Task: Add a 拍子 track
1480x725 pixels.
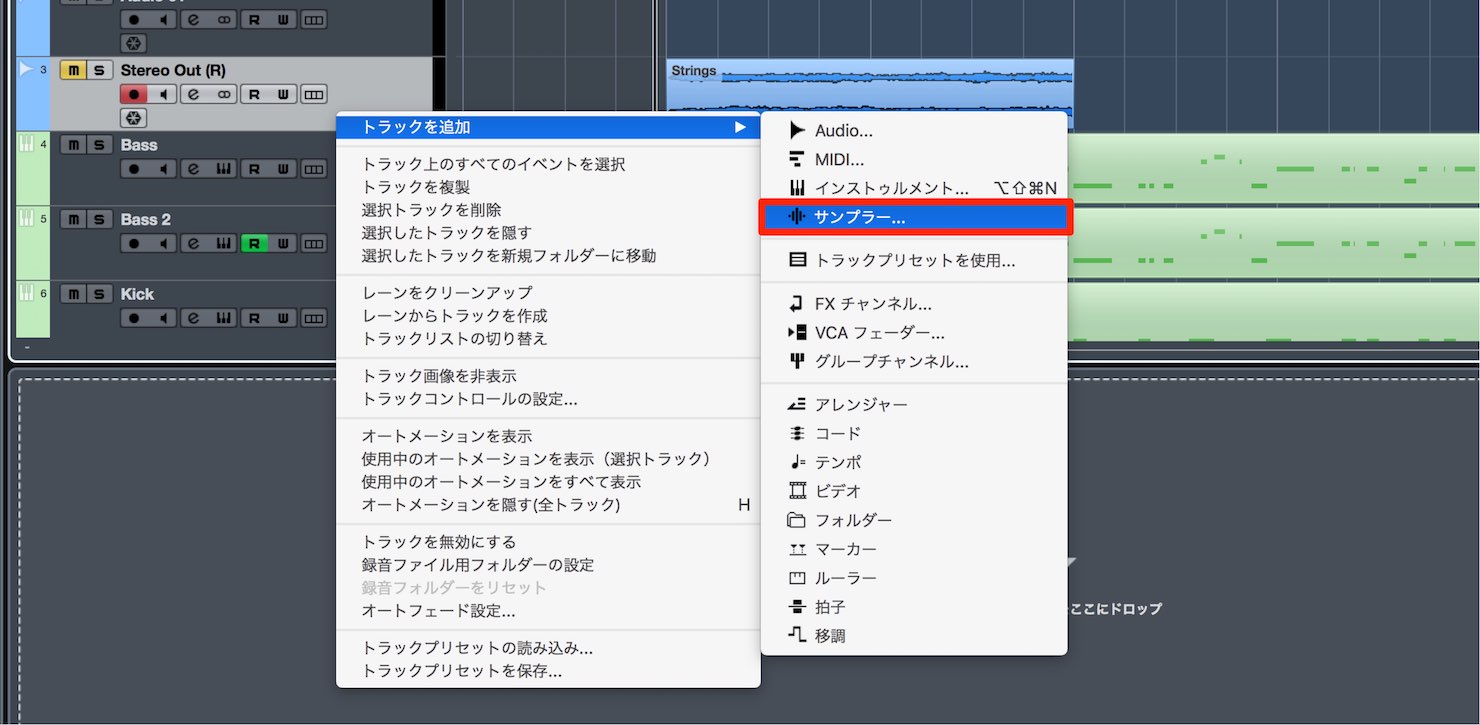Action: (x=914, y=607)
